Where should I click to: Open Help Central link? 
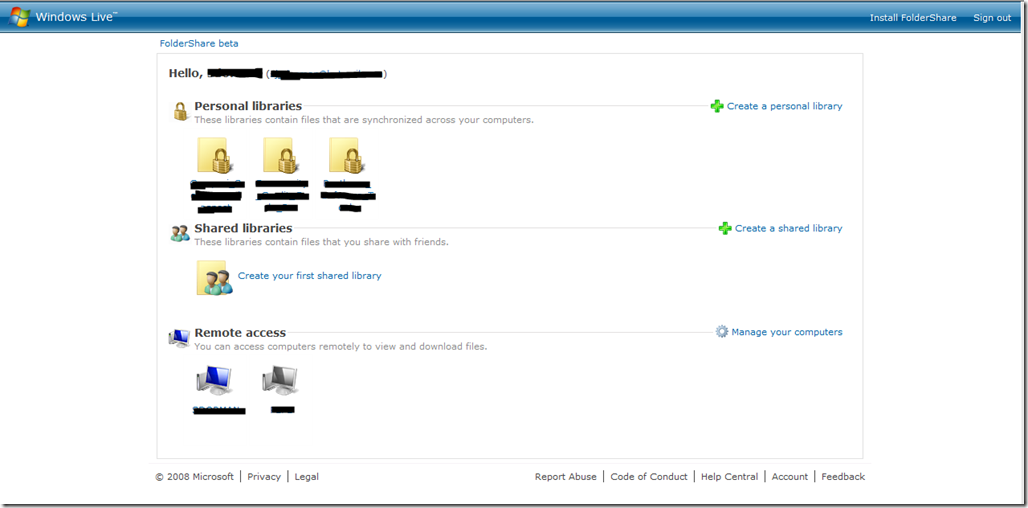[730, 477]
